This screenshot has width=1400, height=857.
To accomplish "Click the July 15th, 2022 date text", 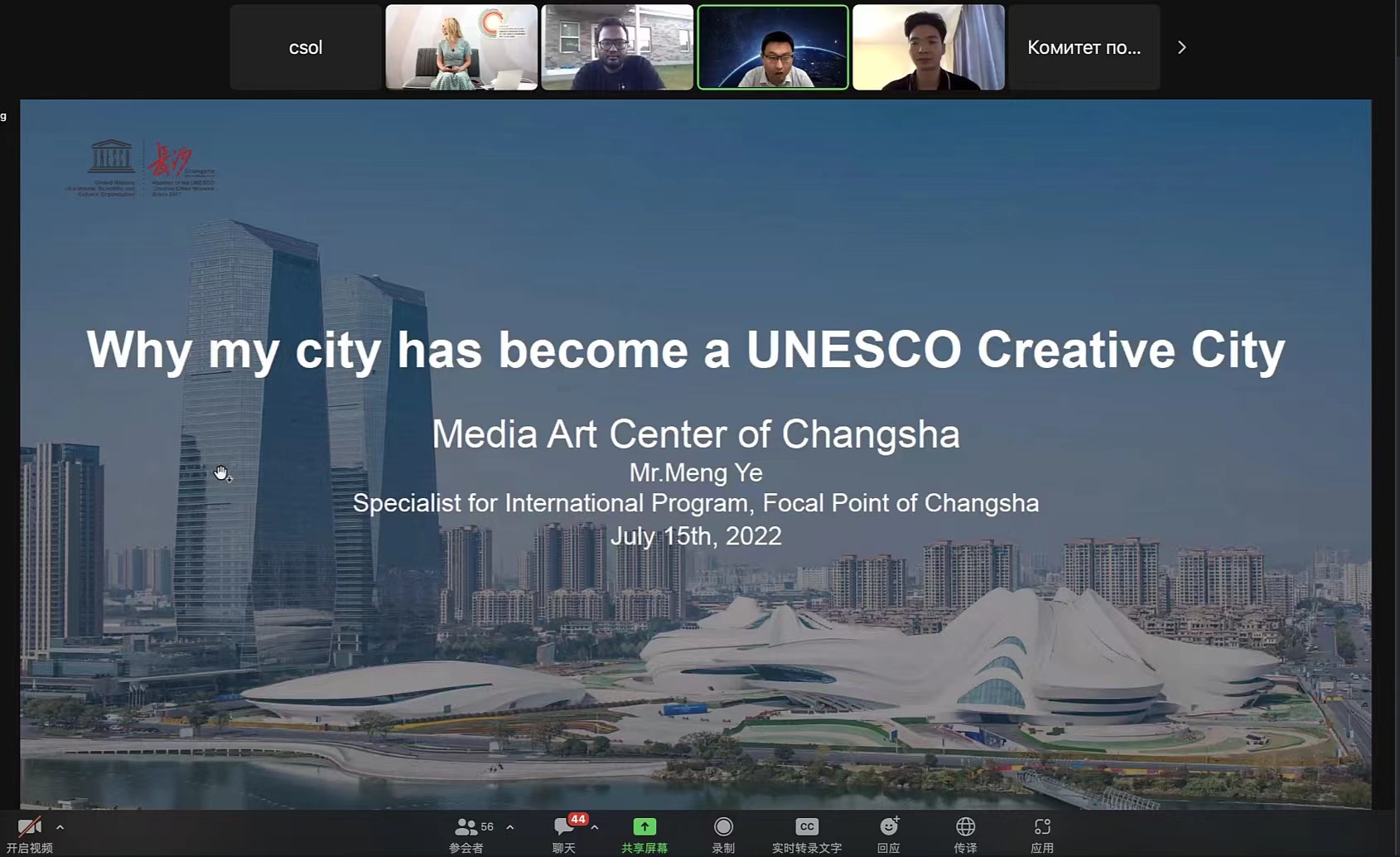I will pyautogui.click(x=696, y=536).
